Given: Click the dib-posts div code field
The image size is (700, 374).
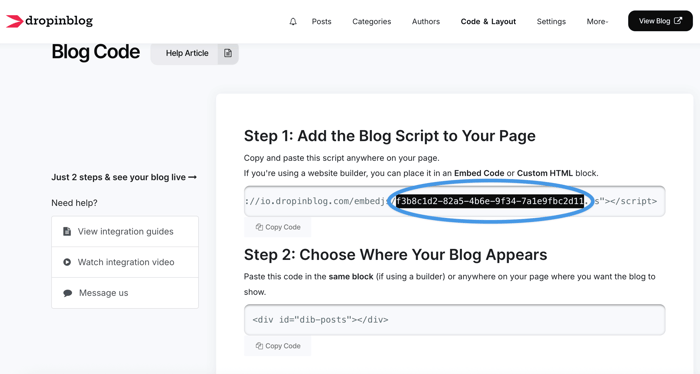Looking at the screenshot, I should click(454, 320).
